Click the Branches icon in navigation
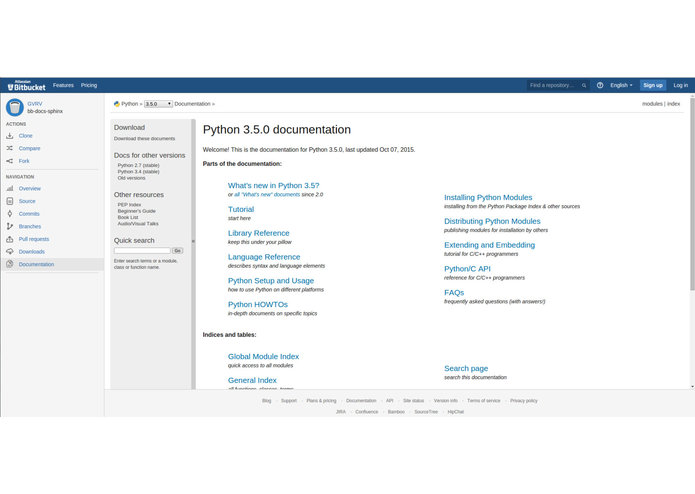The height and width of the screenshot is (494, 695). pos(10,226)
